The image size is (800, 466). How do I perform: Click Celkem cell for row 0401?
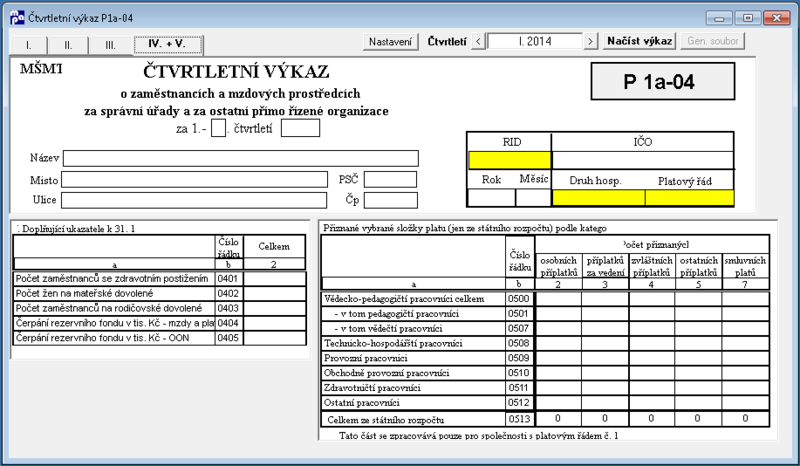tap(274, 279)
